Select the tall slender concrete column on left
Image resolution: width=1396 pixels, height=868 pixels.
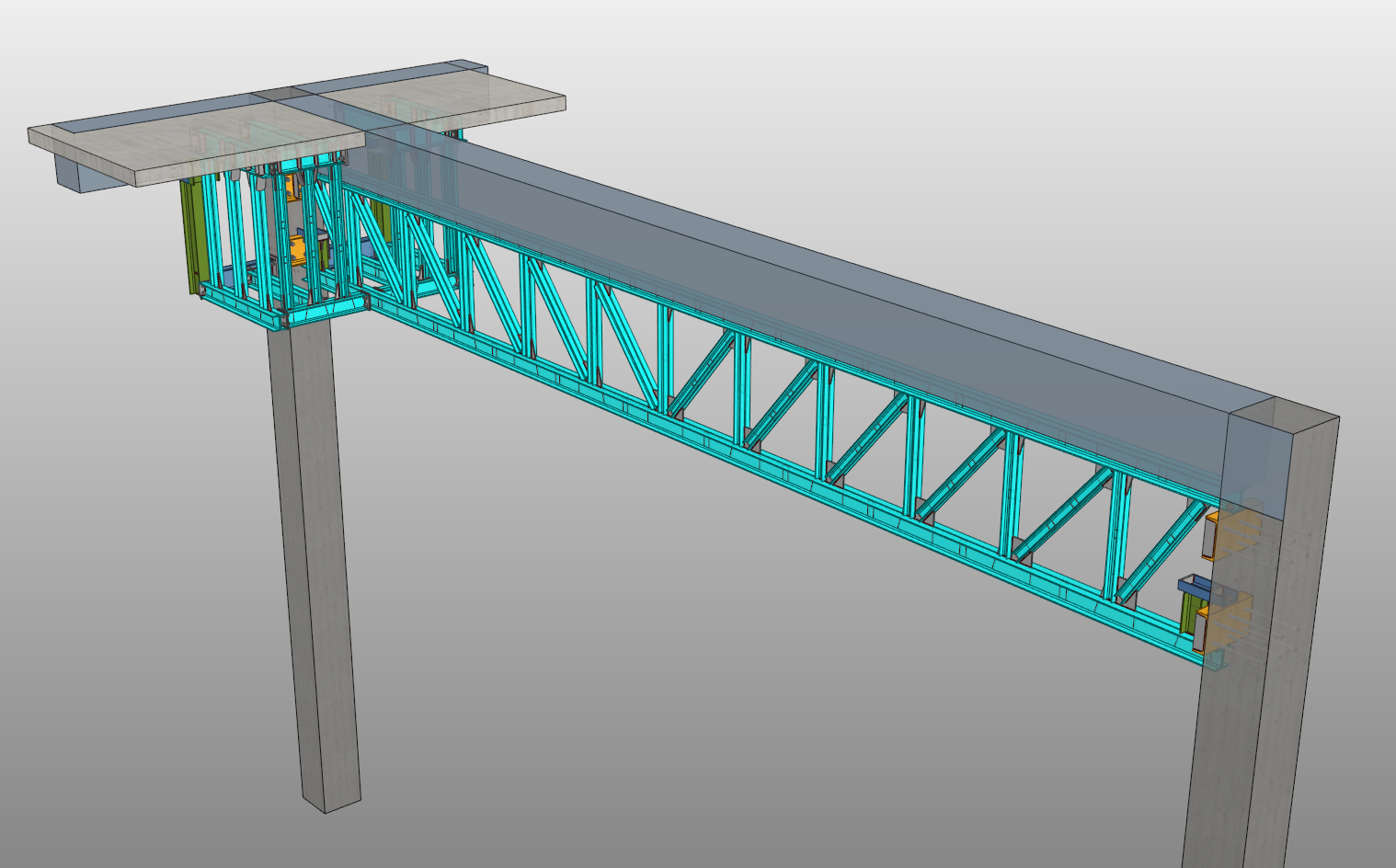pyautogui.click(x=317, y=570)
